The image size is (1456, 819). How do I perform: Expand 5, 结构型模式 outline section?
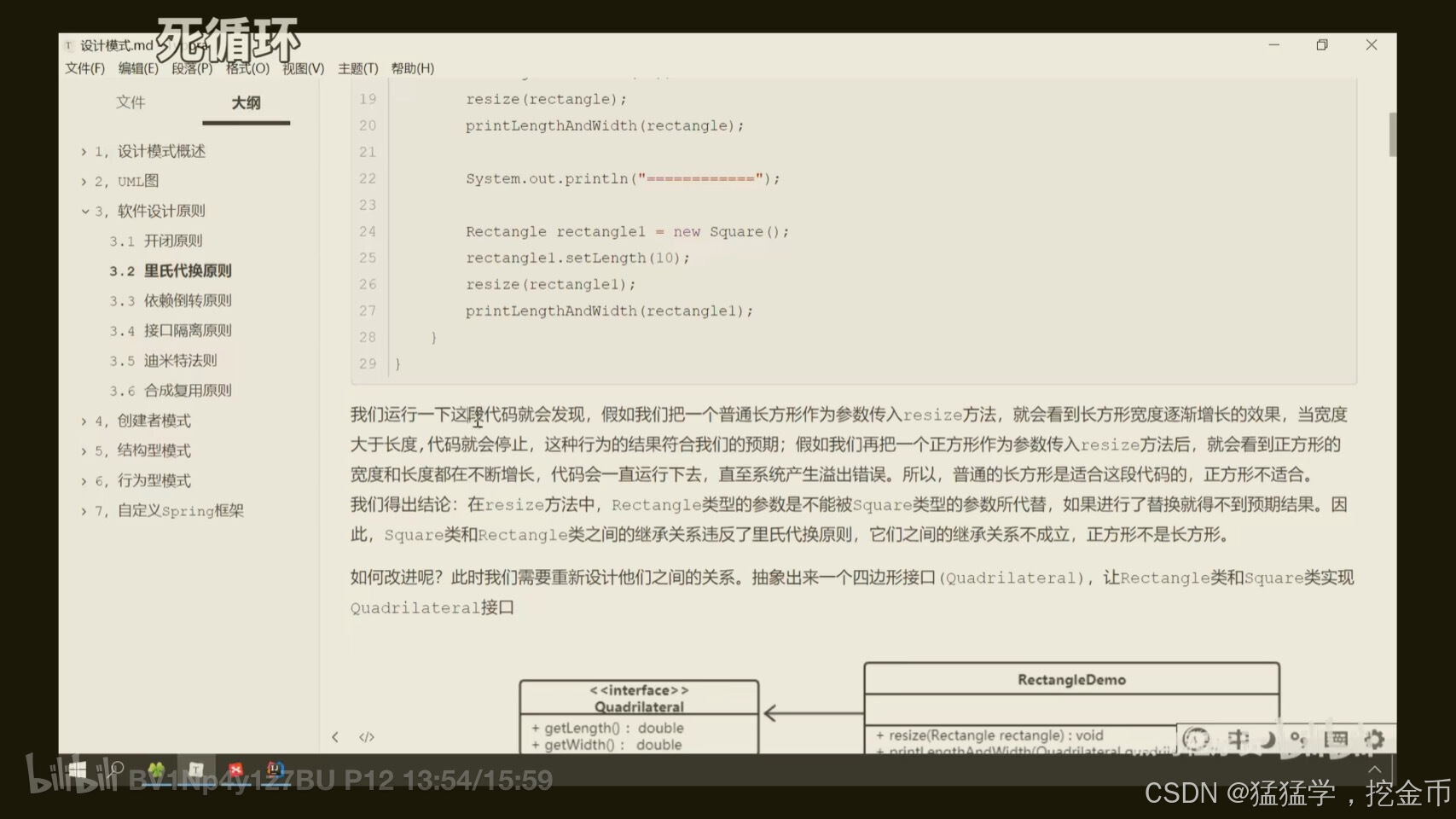point(84,450)
